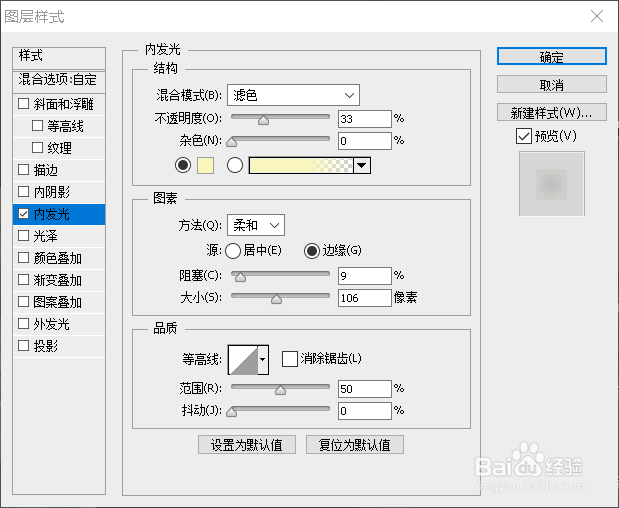Click the 阻塞 slider handle
Viewport: 619px width, 508px height.
[240, 277]
